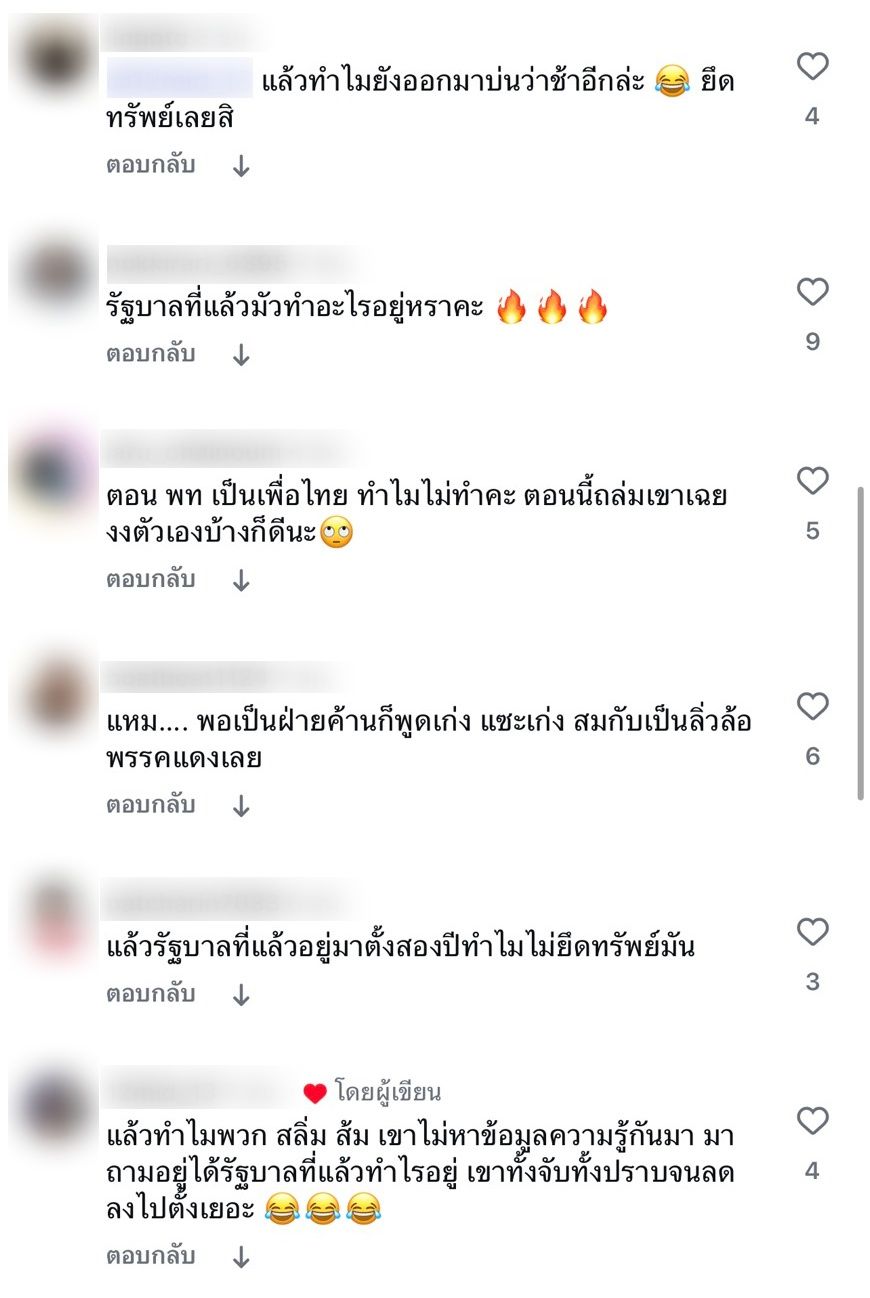Reply (ตอบกลับ) to the fire emoji comment

pyautogui.click(x=151, y=355)
